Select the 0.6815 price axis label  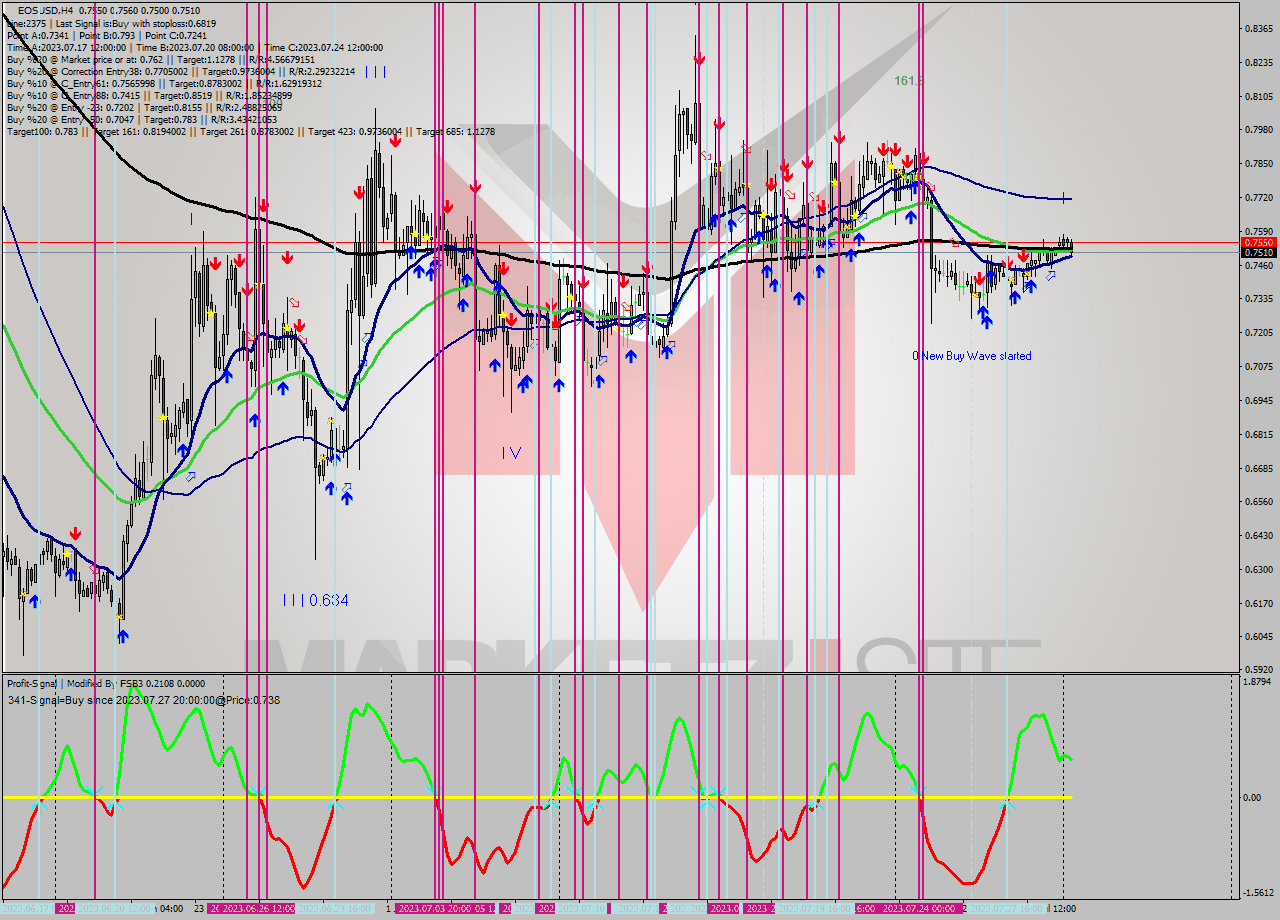tap(1258, 435)
